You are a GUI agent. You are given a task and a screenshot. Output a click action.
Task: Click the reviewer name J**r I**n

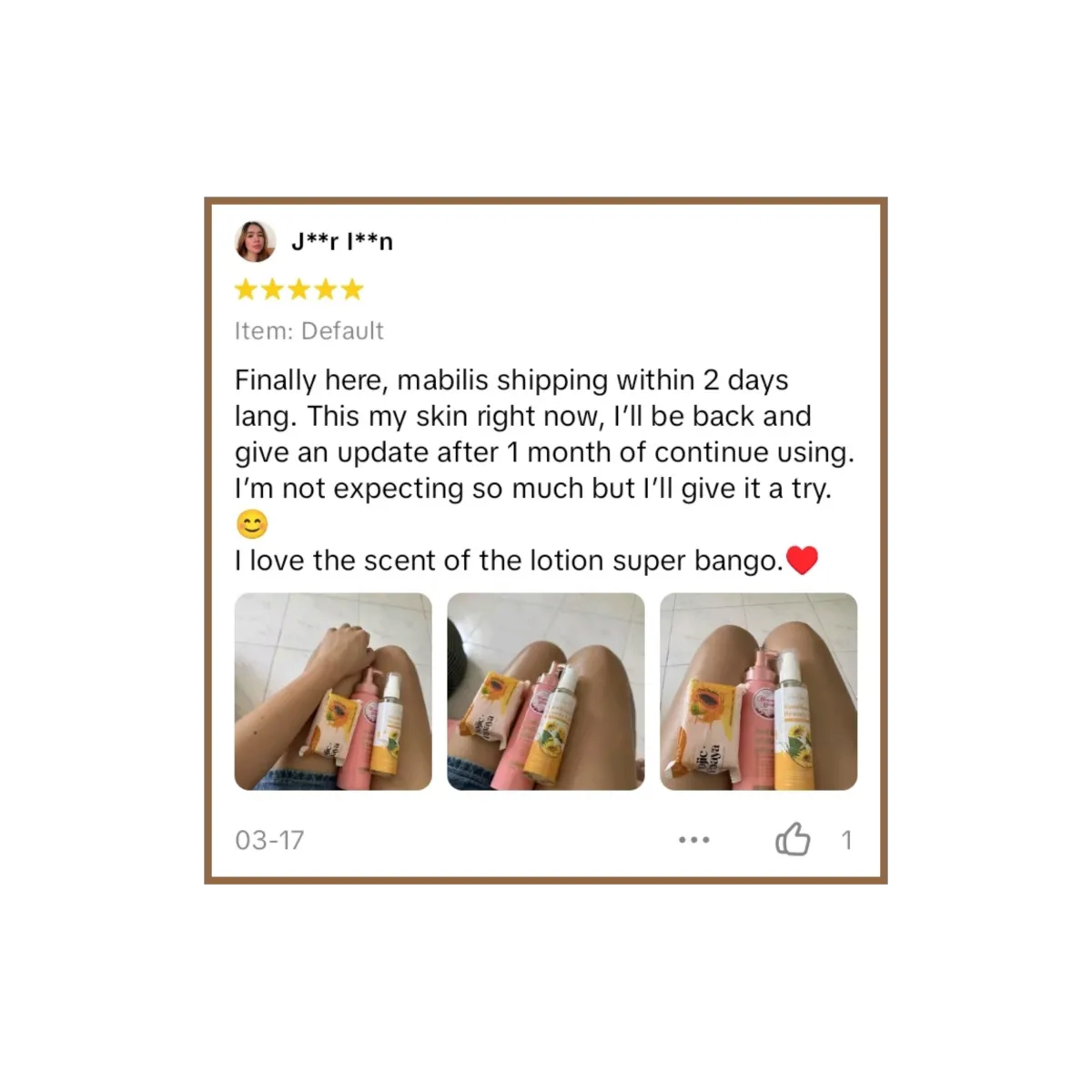(x=342, y=241)
